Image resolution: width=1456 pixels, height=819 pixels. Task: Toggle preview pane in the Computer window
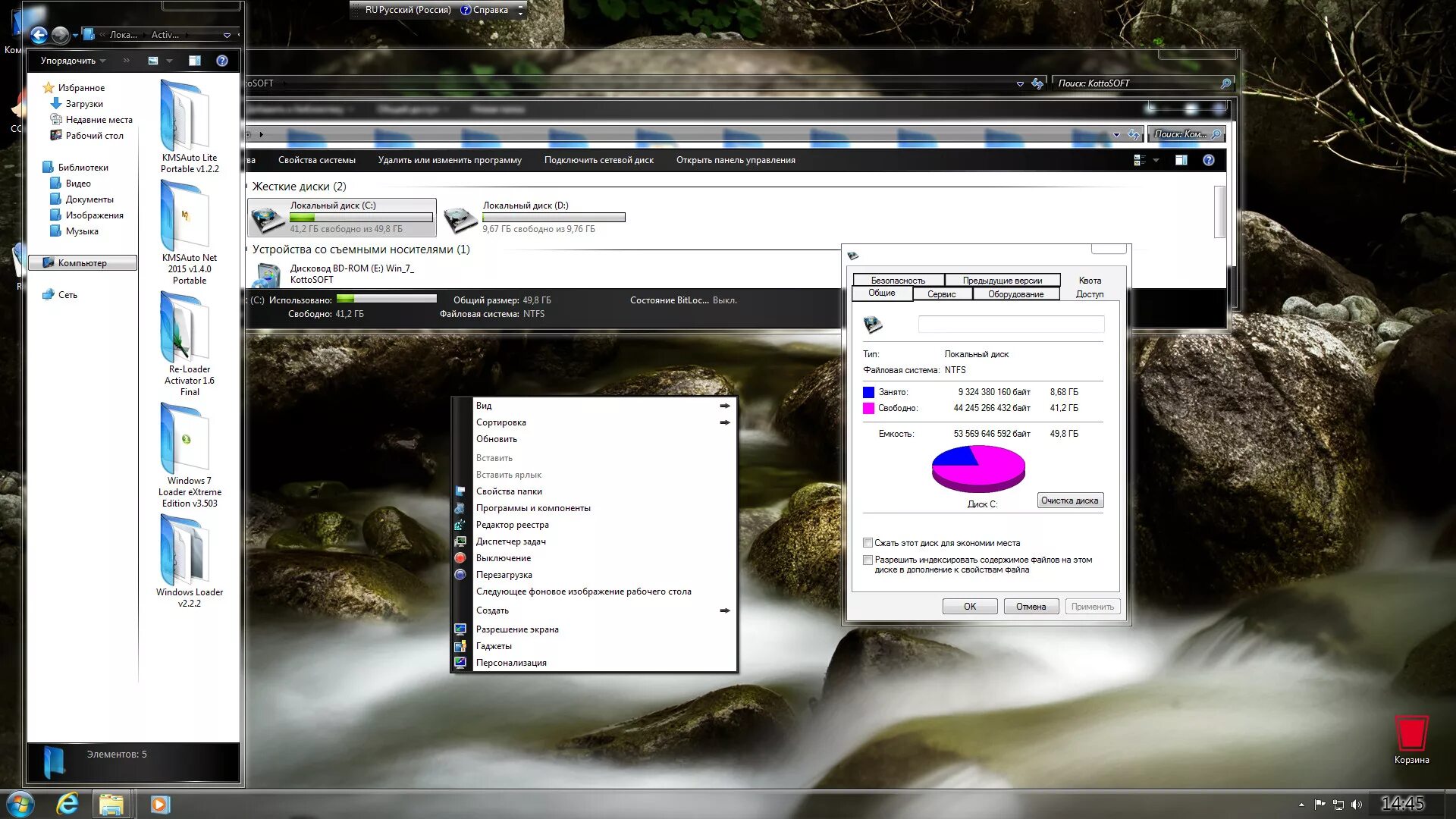tap(1181, 160)
